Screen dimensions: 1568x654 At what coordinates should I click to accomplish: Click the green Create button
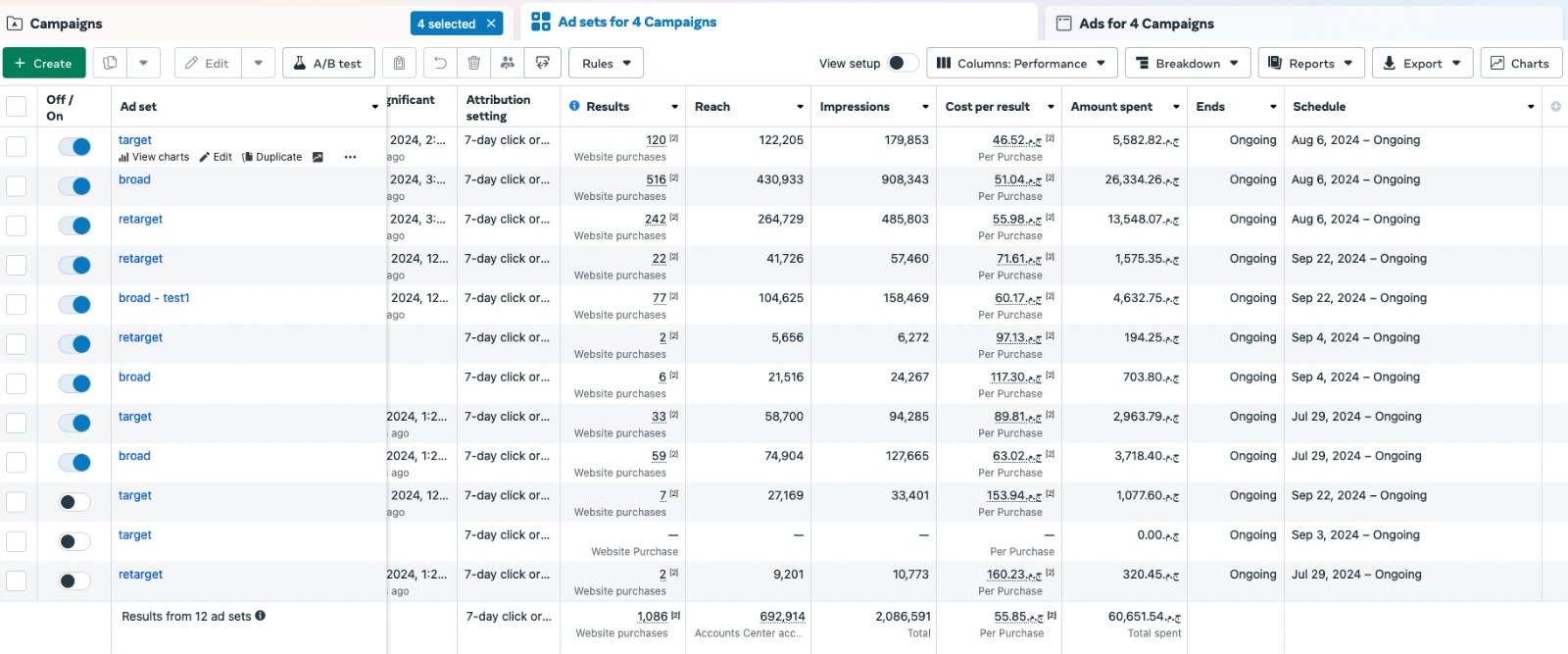[x=44, y=63]
